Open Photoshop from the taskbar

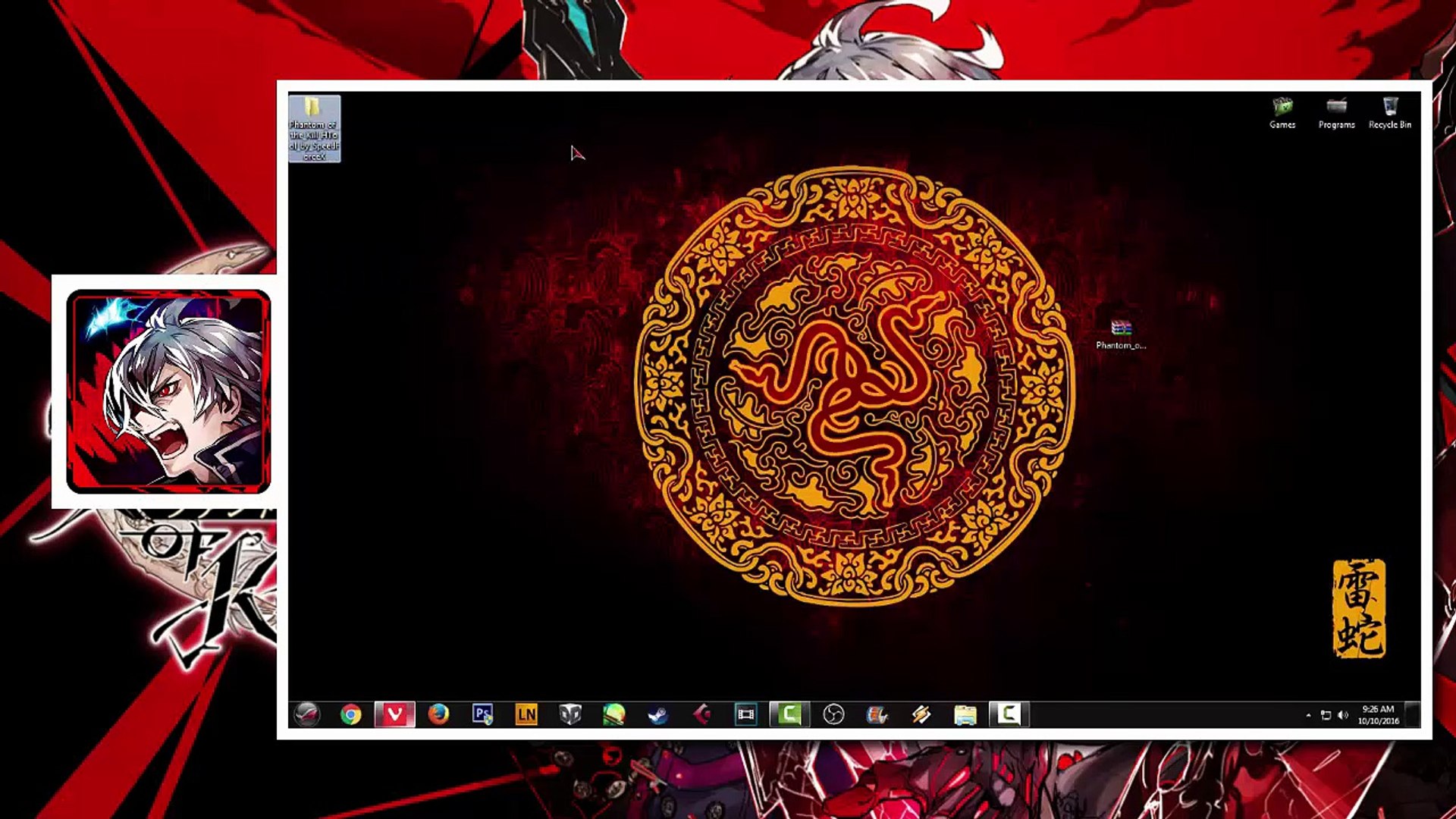(482, 714)
